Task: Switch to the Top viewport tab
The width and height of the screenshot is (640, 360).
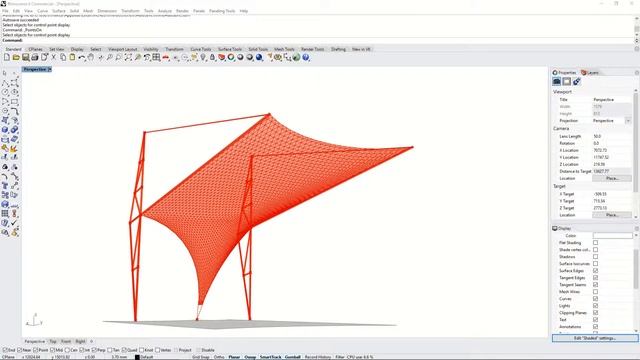Action: pyautogui.click(x=53, y=341)
